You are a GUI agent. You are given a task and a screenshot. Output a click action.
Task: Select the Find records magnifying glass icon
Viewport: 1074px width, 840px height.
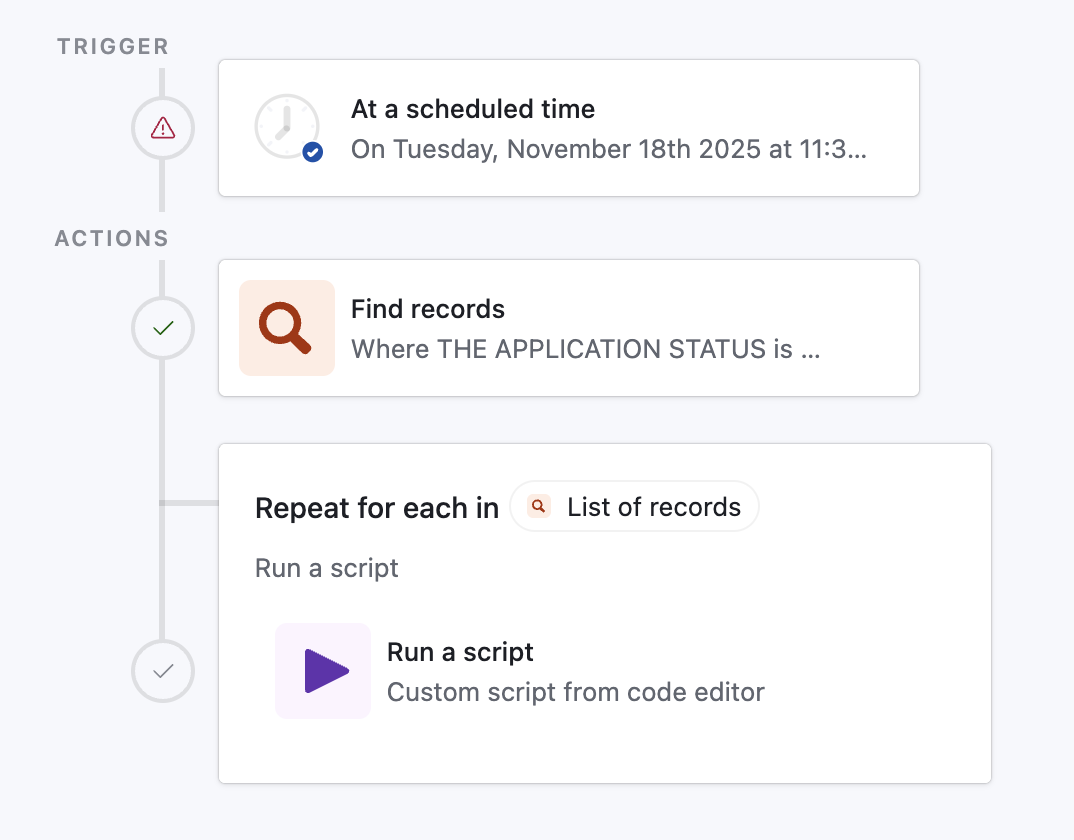click(x=287, y=327)
